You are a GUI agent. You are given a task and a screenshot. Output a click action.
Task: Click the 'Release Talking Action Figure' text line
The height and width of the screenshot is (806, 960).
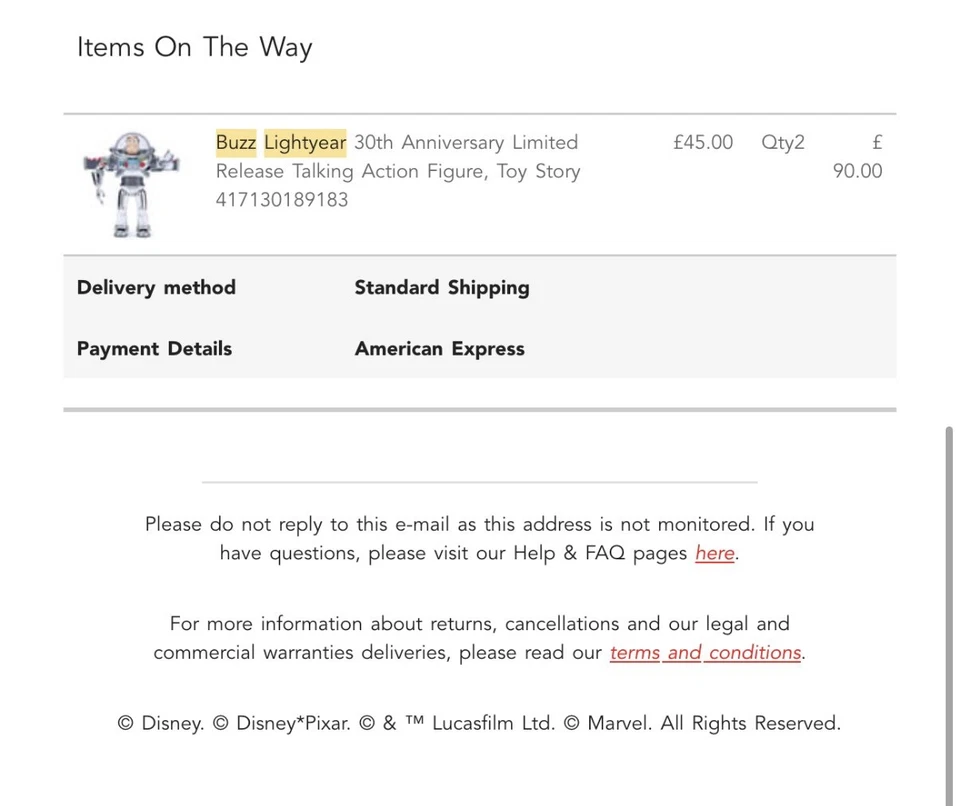coord(398,171)
